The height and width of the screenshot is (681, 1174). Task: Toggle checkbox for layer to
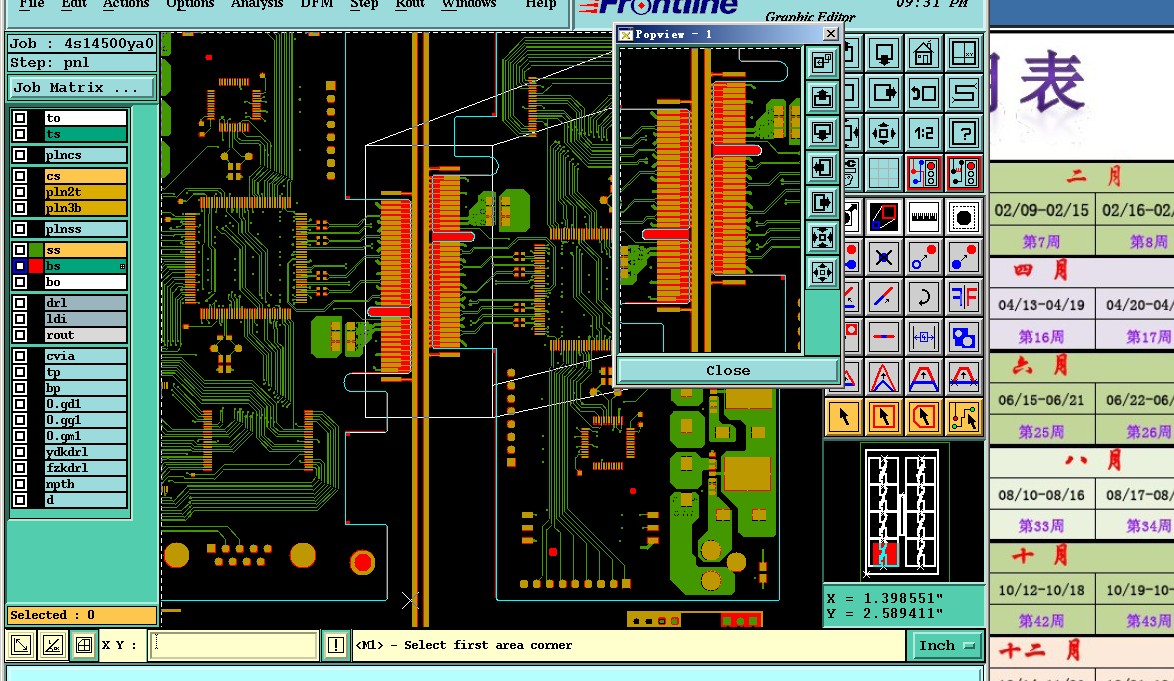[x=20, y=117]
